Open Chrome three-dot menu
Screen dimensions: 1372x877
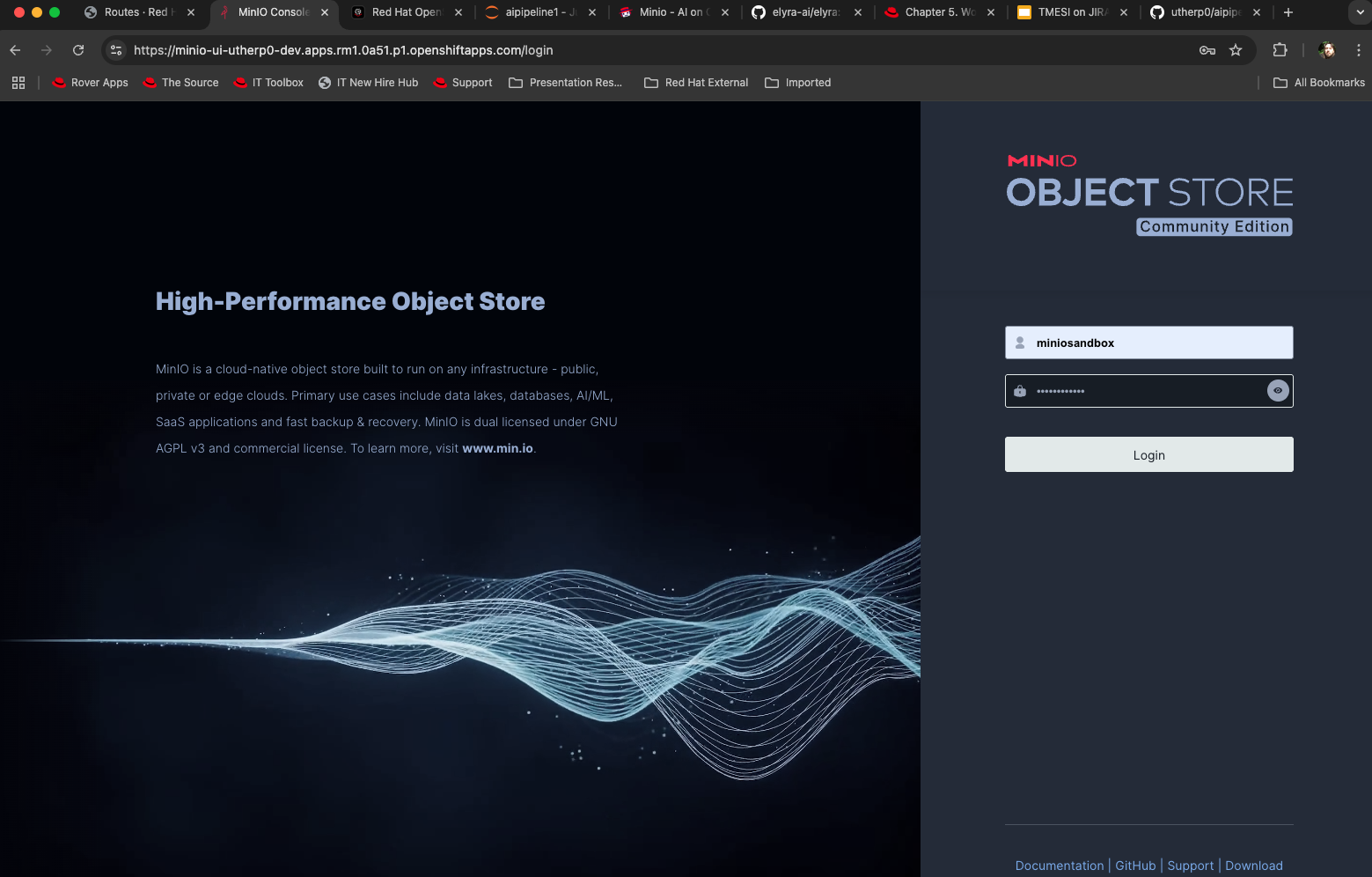pos(1358,50)
